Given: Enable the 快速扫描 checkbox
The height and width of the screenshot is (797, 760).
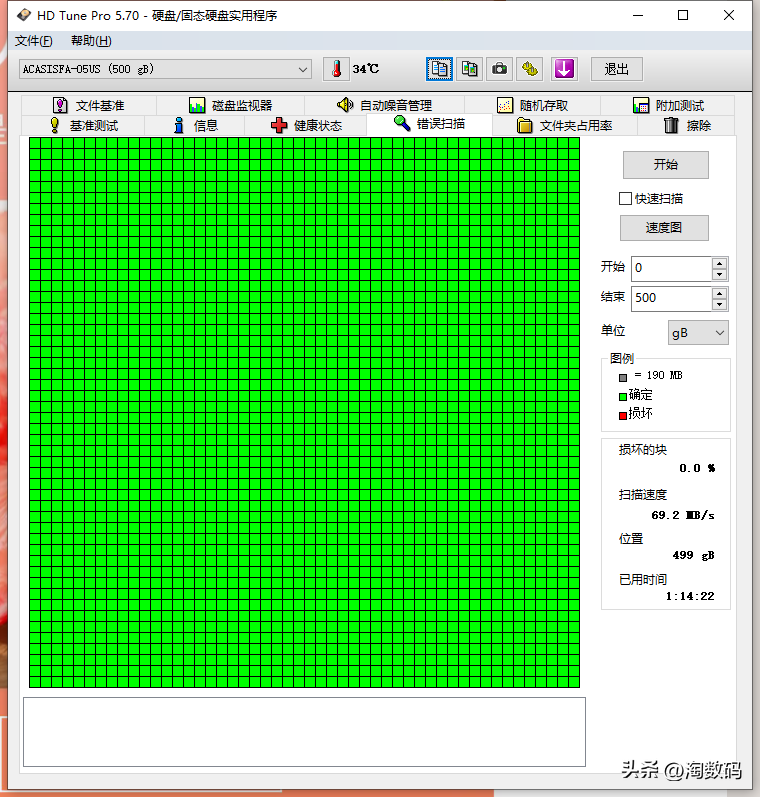Looking at the screenshot, I should (x=625, y=198).
